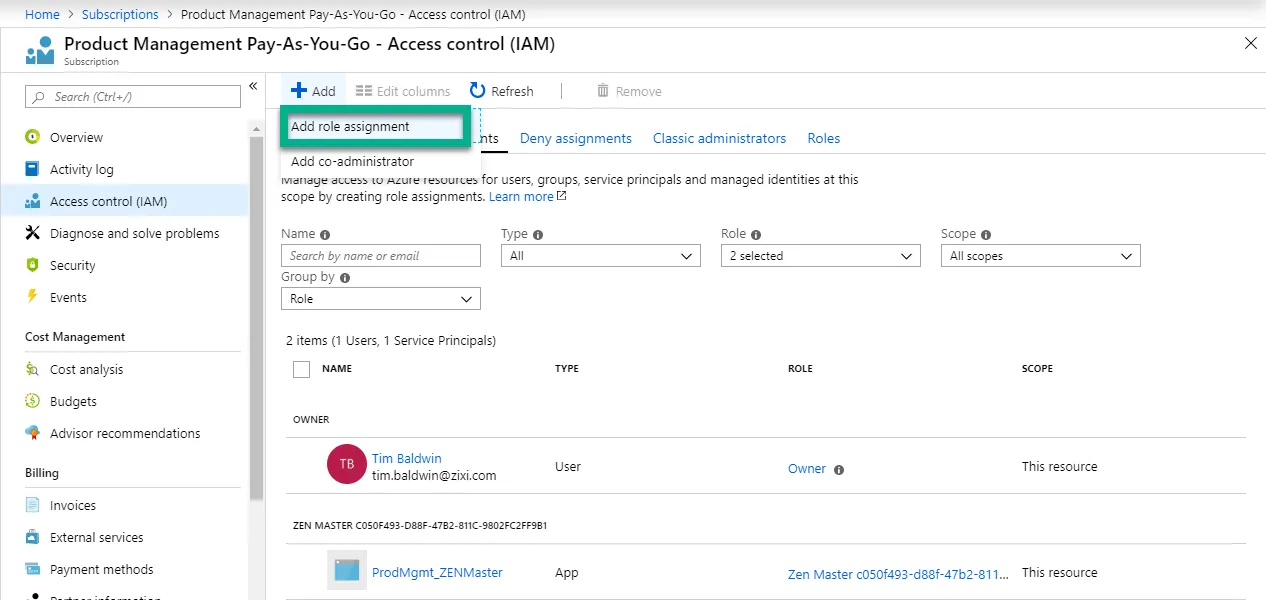Click the tim.baldwin@zixi.com email text
The width and height of the screenshot is (1266, 600).
[x=434, y=475]
